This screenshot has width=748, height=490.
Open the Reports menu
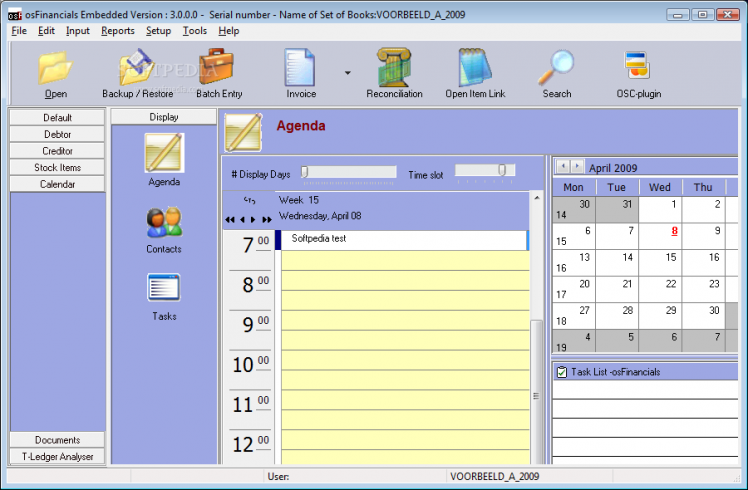[x=118, y=31]
